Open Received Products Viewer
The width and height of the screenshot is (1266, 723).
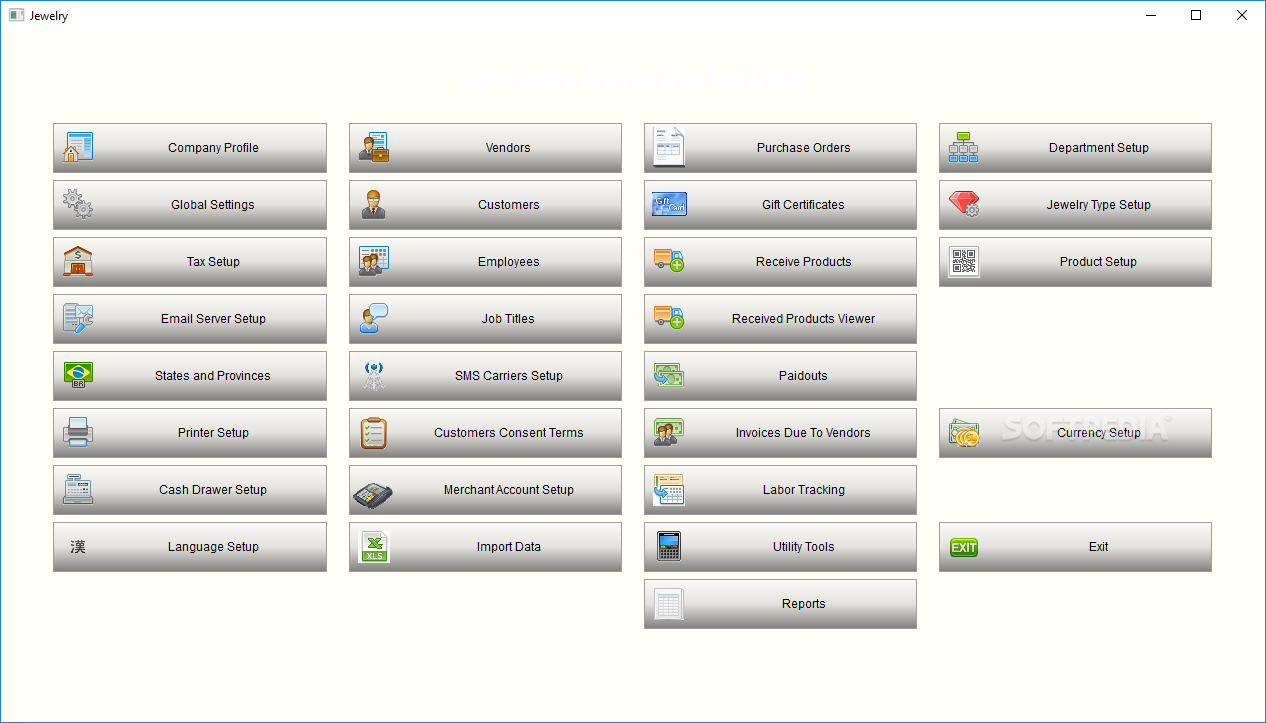tap(780, 319)
